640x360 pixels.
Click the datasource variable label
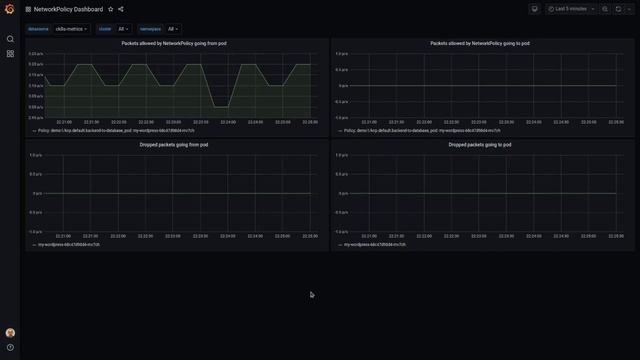(38, 29)
